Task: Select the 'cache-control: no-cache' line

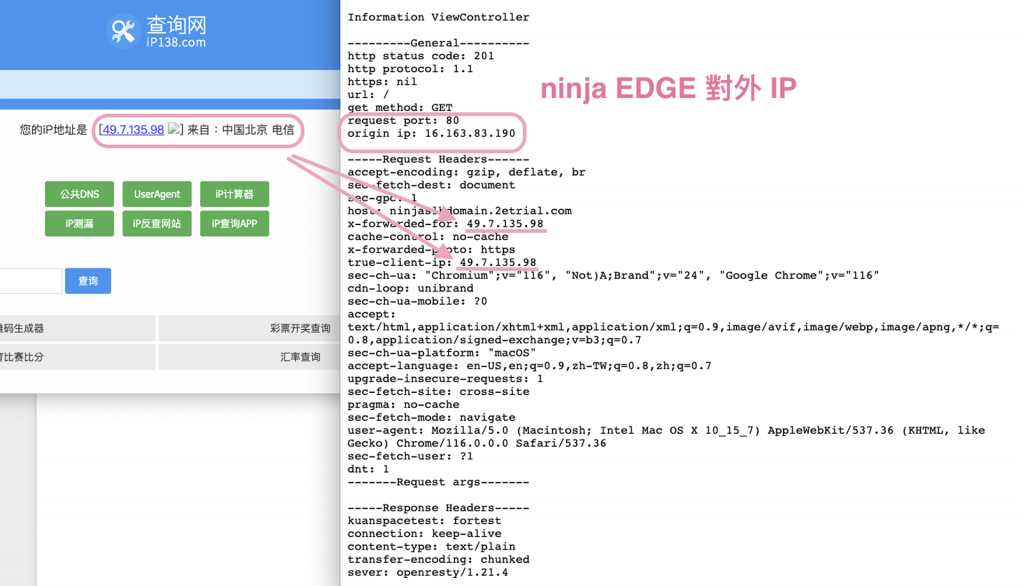Action: (x=428, y=236)
